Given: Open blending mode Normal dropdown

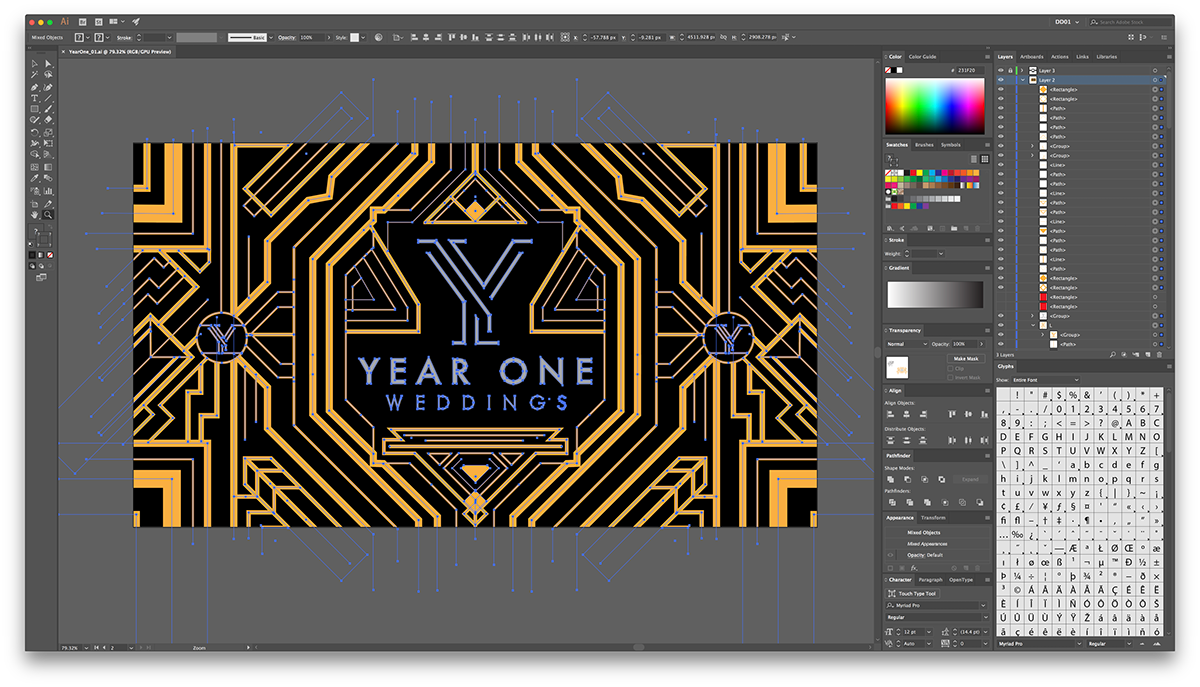Looking at the screenshot, I should 906,344.
